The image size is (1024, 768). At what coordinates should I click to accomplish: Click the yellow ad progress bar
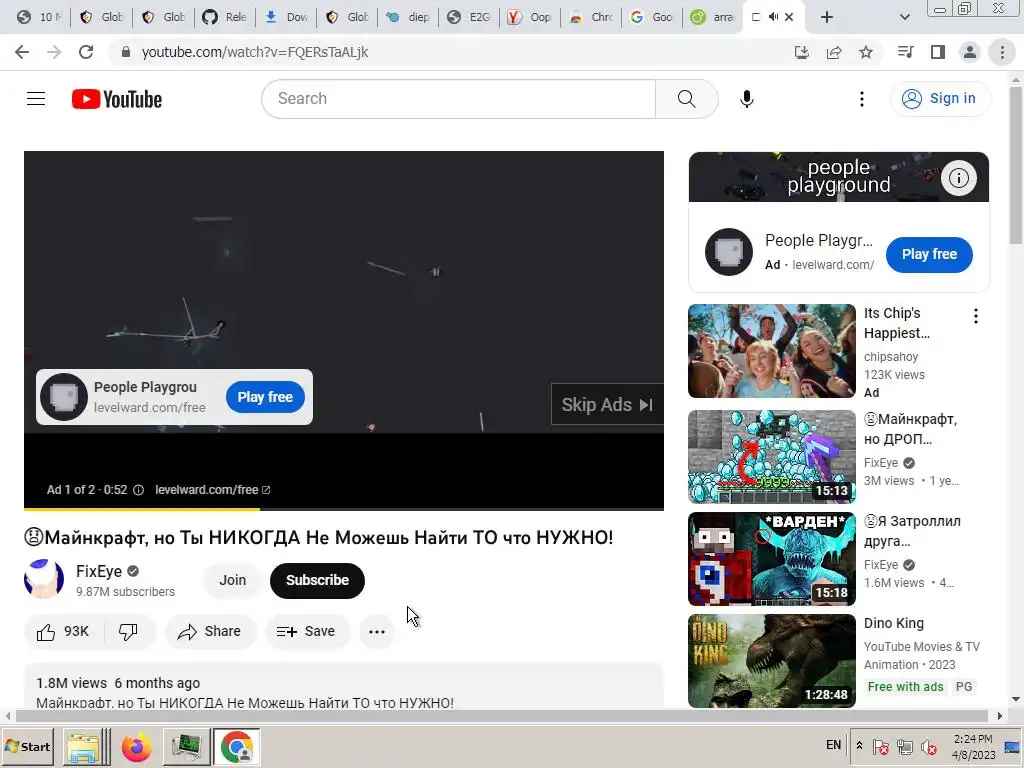(x=142, y=508)
